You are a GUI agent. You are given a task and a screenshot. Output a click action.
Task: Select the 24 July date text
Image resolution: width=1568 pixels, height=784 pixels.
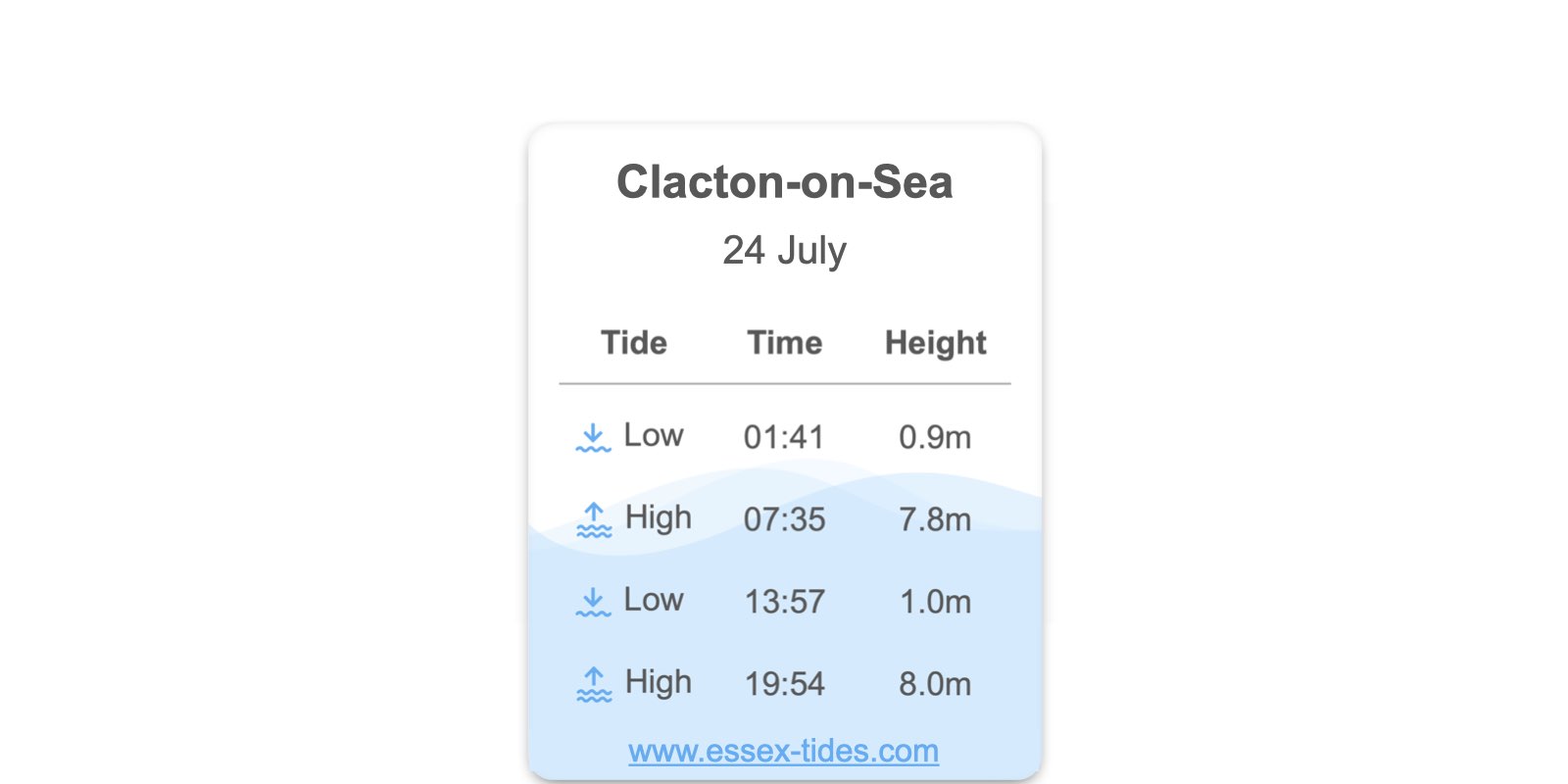pyautogui.click(x=784, y=251)
